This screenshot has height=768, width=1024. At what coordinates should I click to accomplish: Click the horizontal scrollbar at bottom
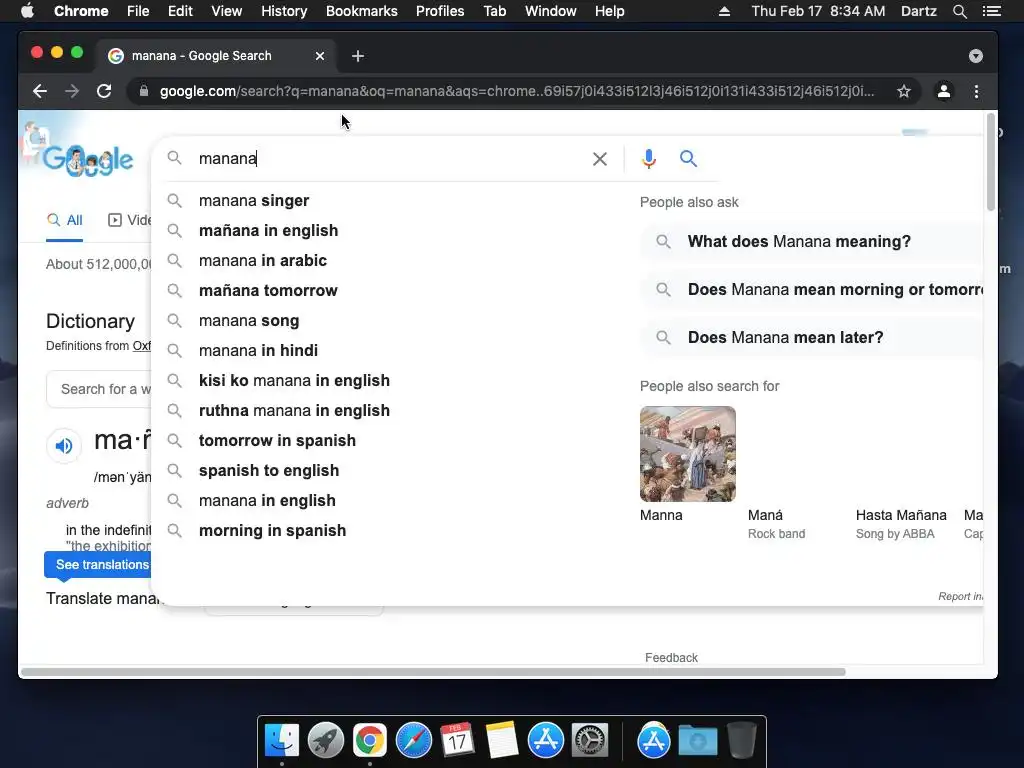click(x=433, y=672)
